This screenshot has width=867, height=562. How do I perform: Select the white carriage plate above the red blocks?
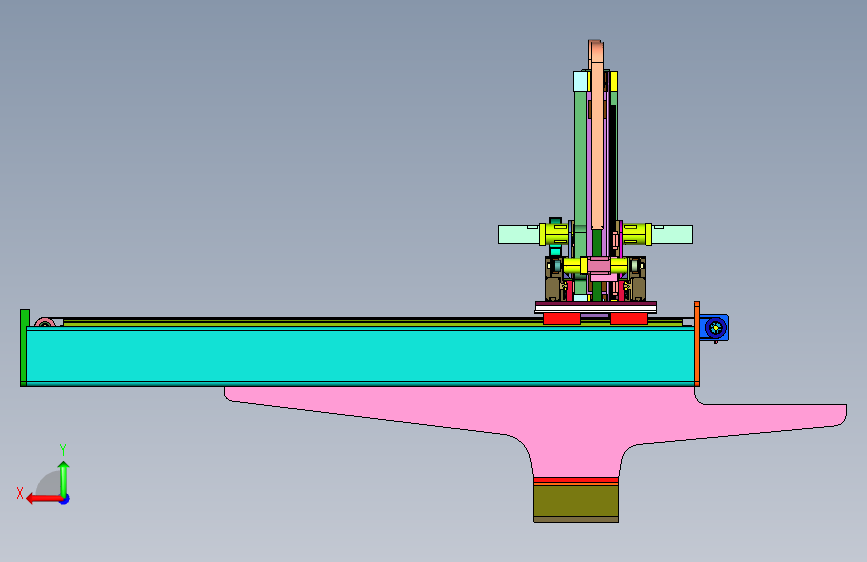pos(596,308)
